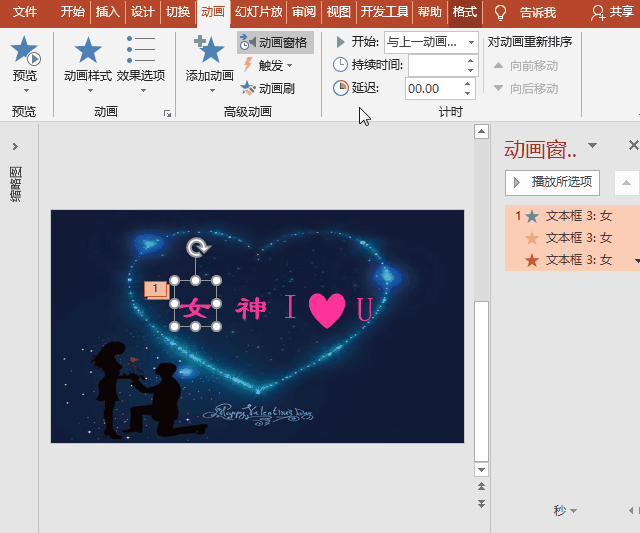Click the Preview (预览) star icon

[x=24, y=51]
